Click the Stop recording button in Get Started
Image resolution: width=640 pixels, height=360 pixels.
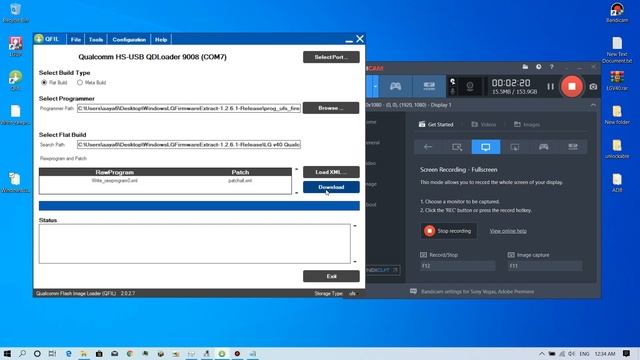(448, 231)
